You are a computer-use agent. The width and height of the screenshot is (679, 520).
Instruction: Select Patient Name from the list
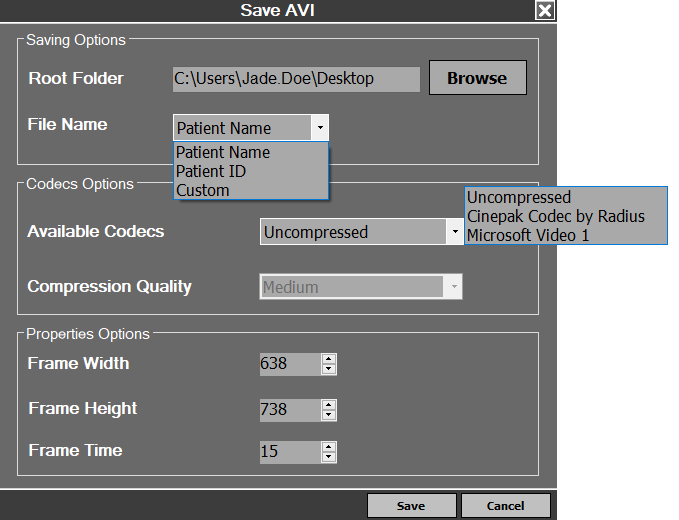223,153
